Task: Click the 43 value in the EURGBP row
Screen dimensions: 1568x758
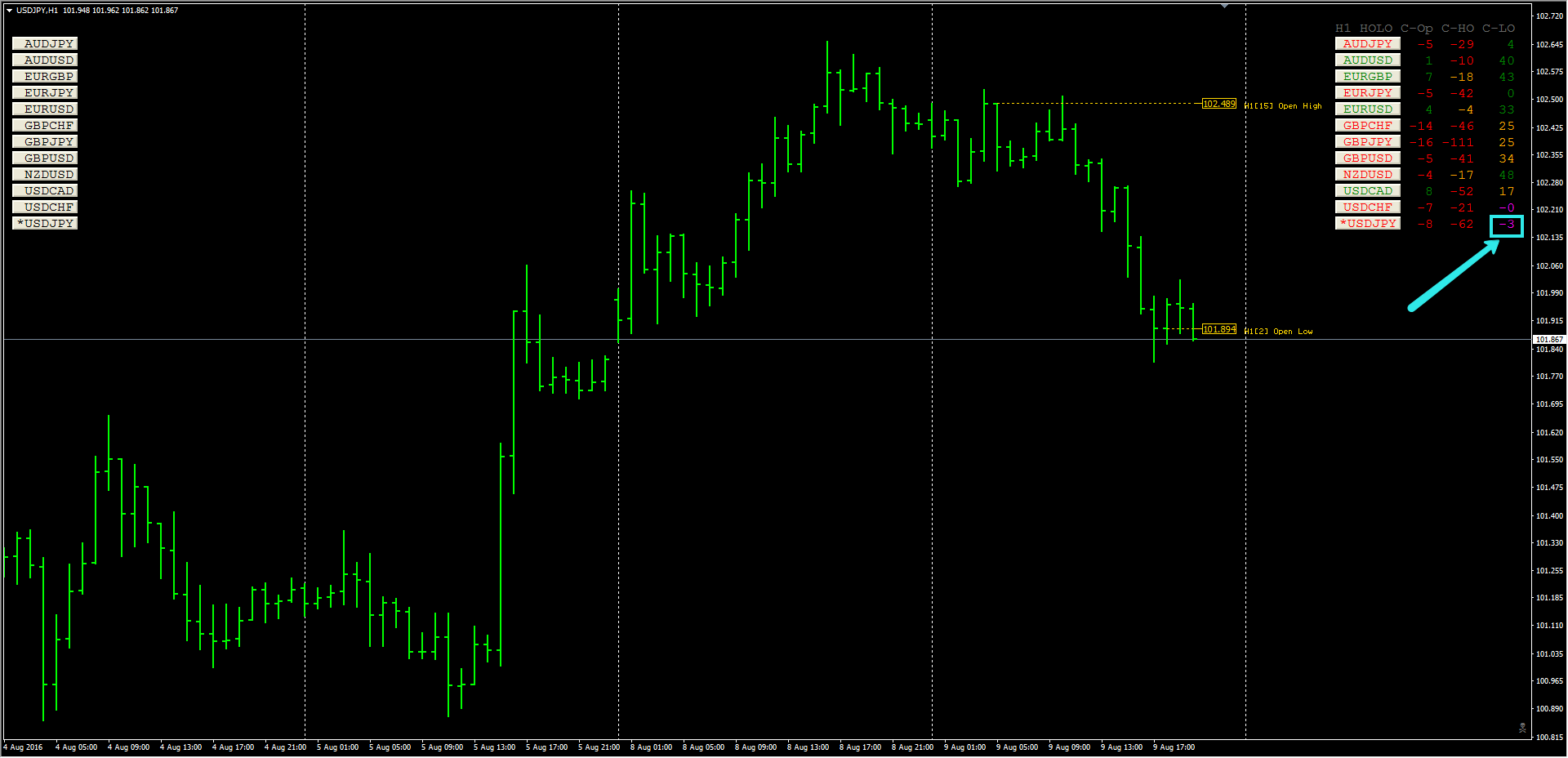Action: pos(1507,77)
